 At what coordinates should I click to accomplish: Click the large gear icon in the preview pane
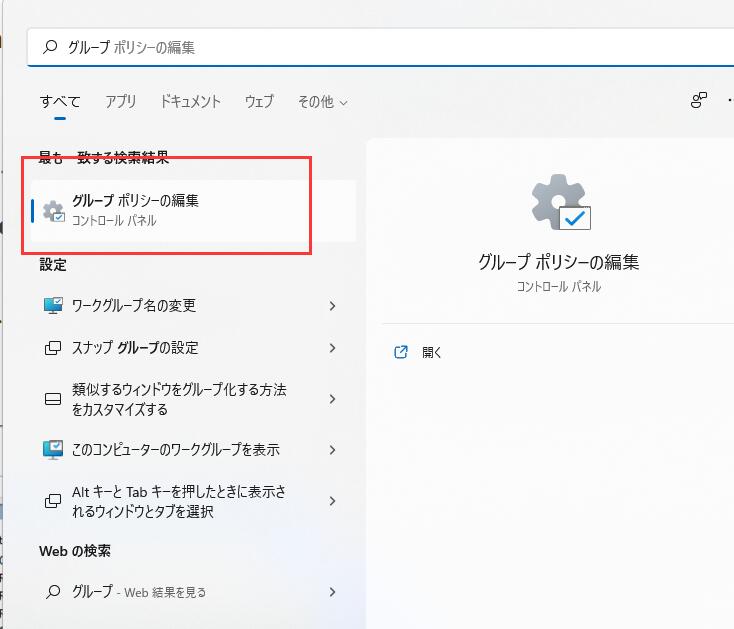559,202
